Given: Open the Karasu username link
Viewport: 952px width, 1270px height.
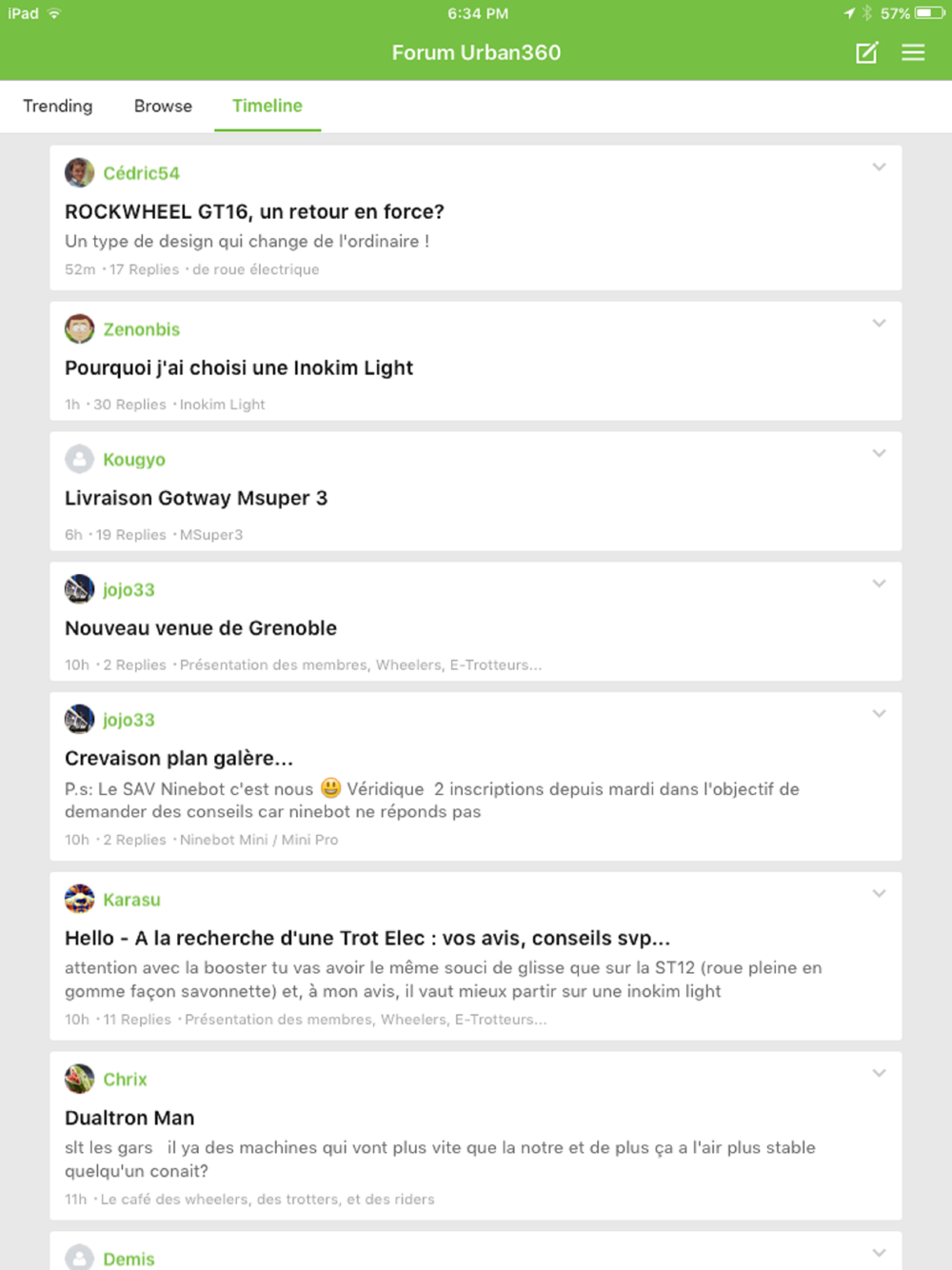Looking at the screenshot, I should click(131, 900).
